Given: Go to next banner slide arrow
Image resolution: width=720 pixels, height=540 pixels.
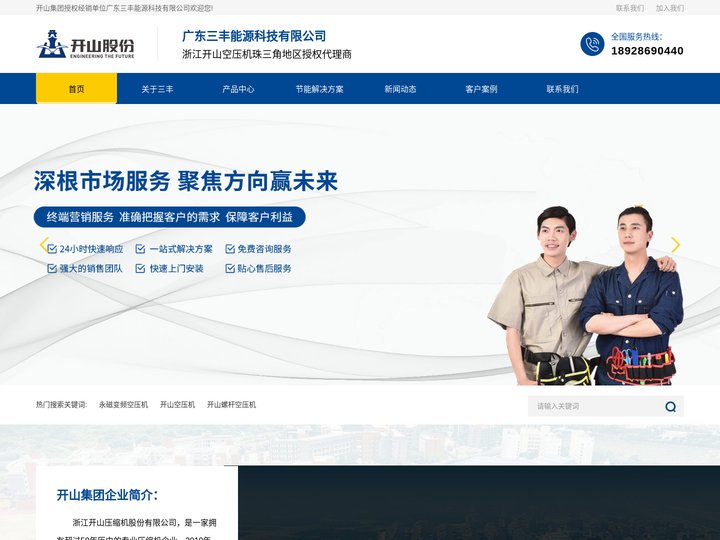Looking at the screenshot, I should pyautogui.click(x=675, y=245).
